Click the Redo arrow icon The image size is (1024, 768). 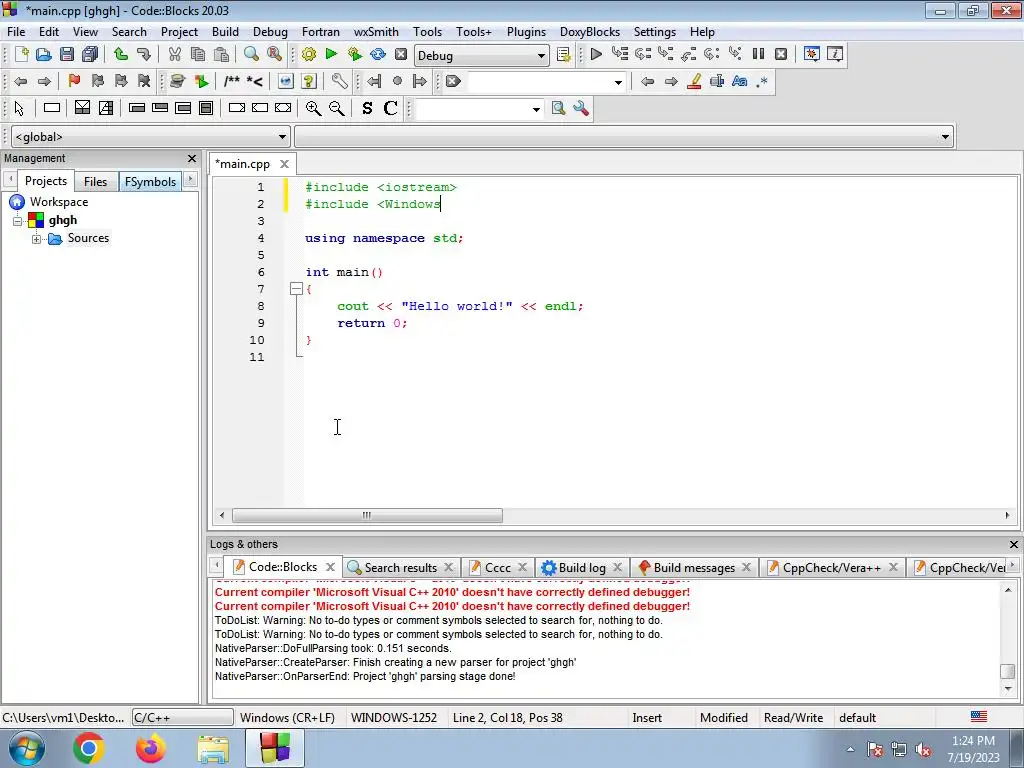pyautogui.click(x=144, y=54)
